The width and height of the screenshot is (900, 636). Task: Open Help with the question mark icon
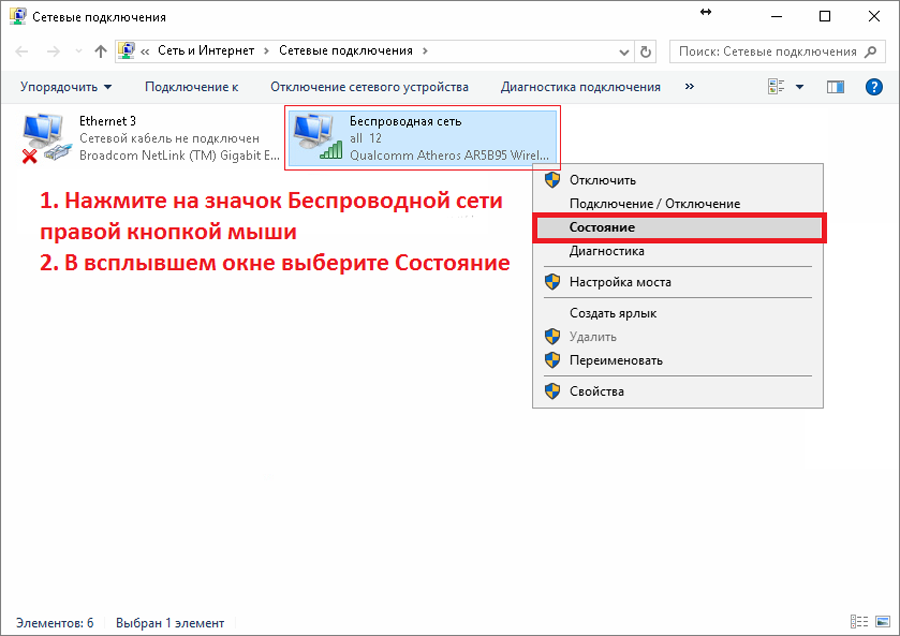point(874,87)
